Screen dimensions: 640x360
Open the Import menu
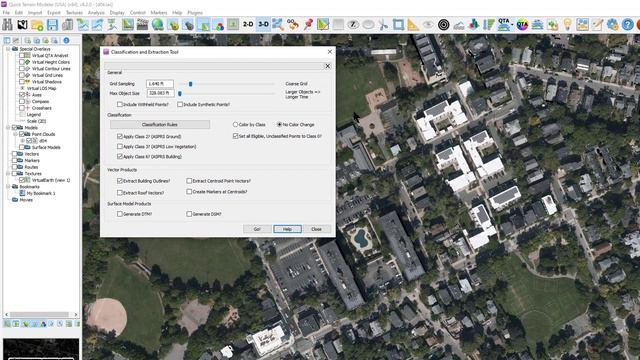[35, 13]
